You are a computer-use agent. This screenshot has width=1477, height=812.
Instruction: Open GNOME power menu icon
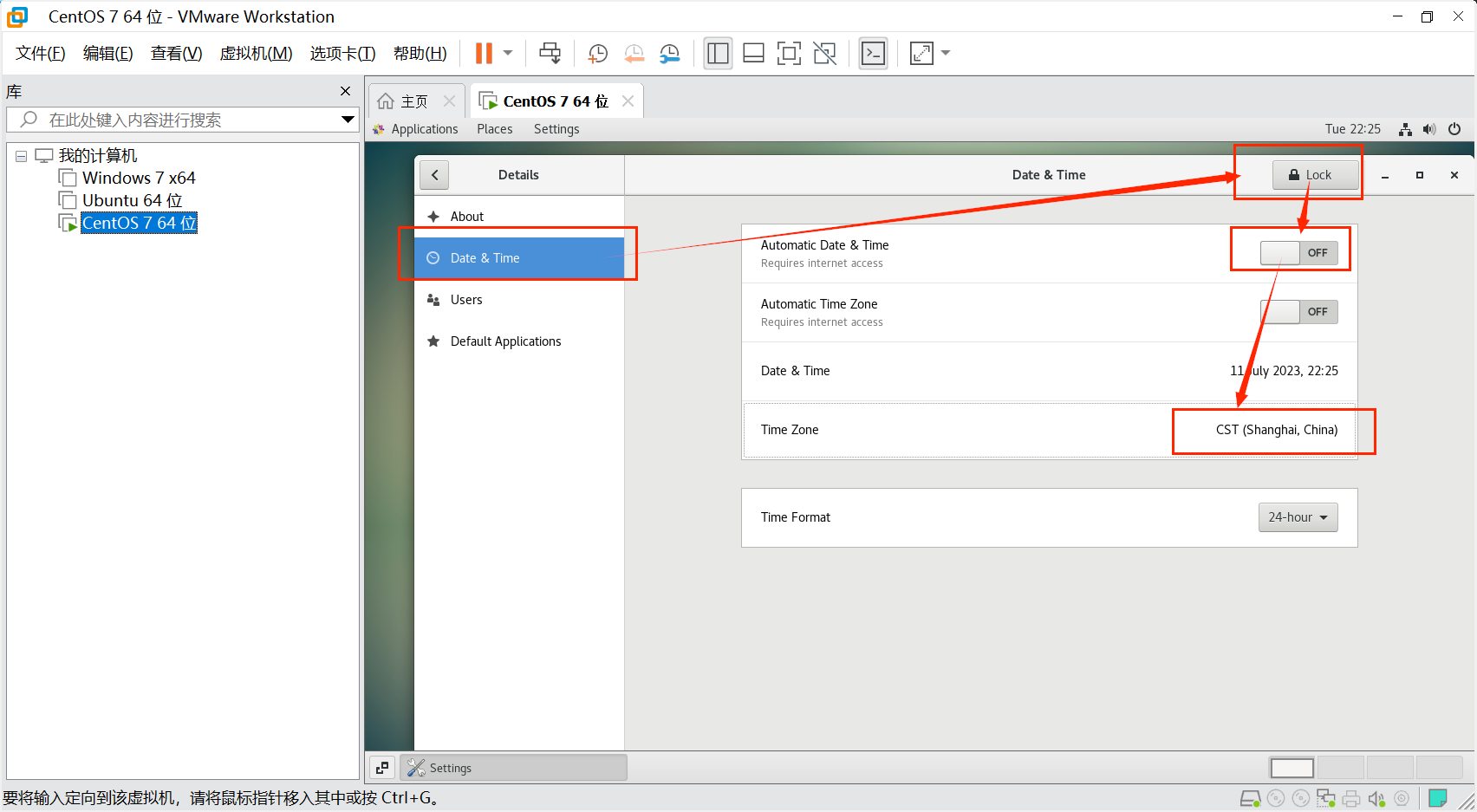click(1454, 129)
